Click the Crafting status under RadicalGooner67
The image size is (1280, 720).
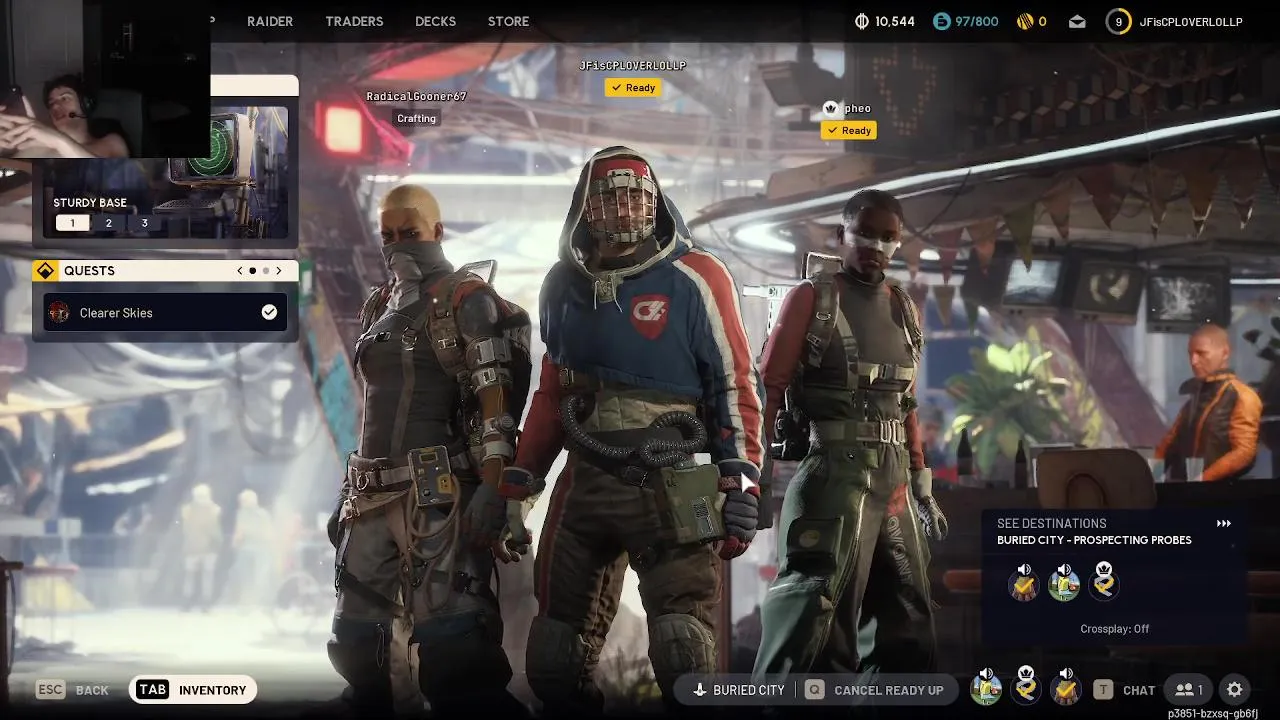(416, 118)
